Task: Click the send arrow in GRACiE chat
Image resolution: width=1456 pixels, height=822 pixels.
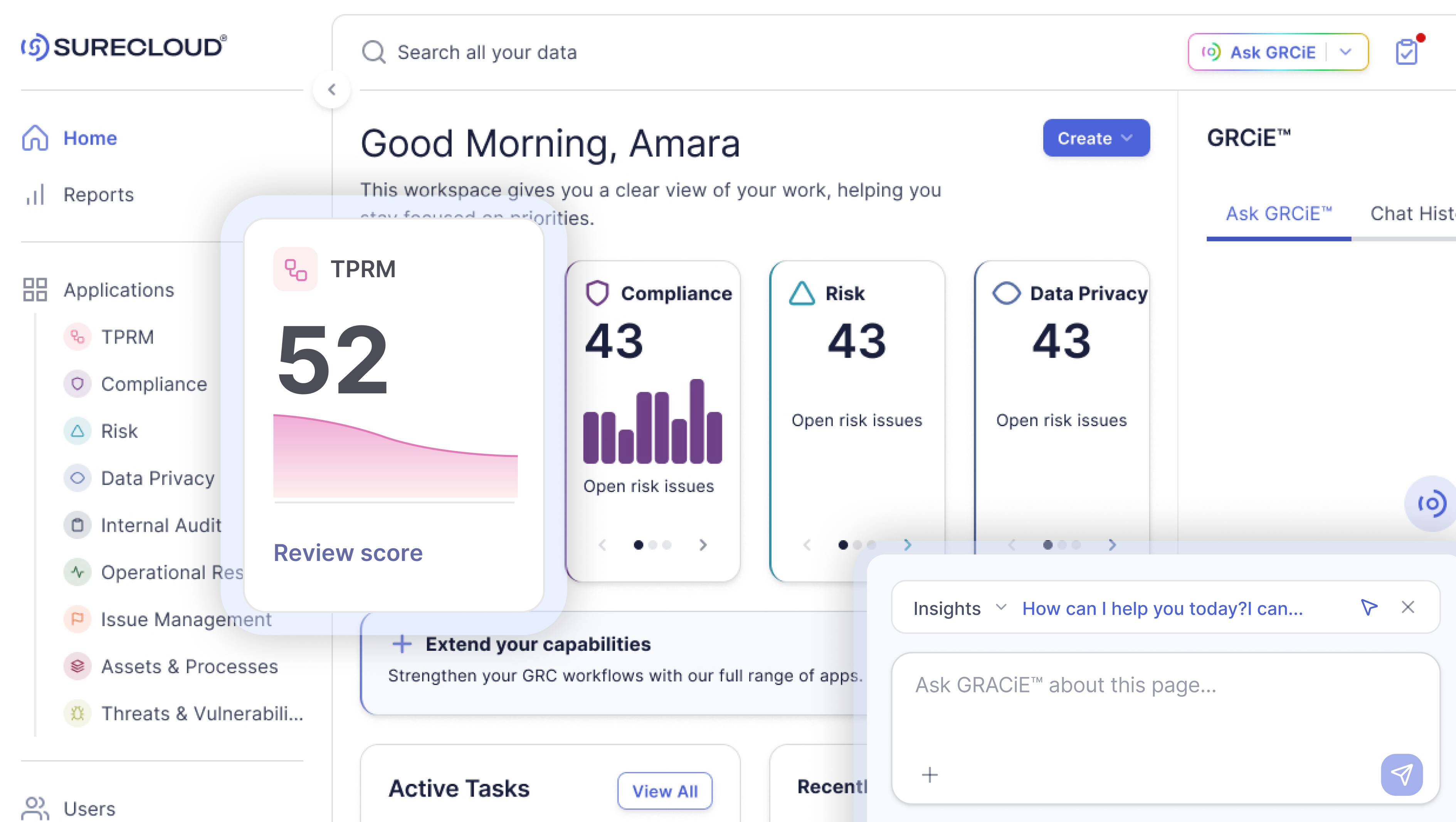Action: (1402, 774)
